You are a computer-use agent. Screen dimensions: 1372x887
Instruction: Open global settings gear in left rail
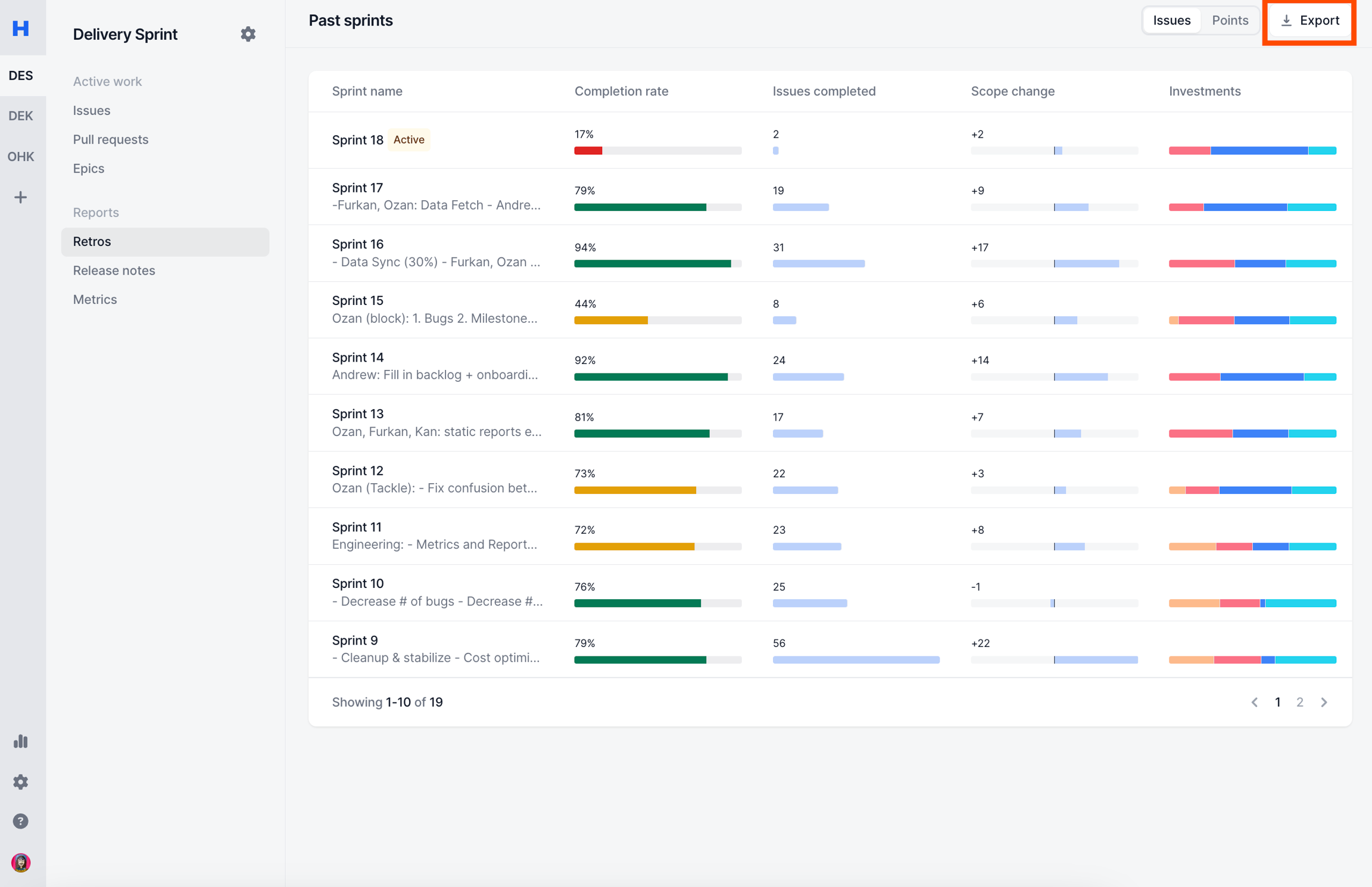[x=21, y=782]
